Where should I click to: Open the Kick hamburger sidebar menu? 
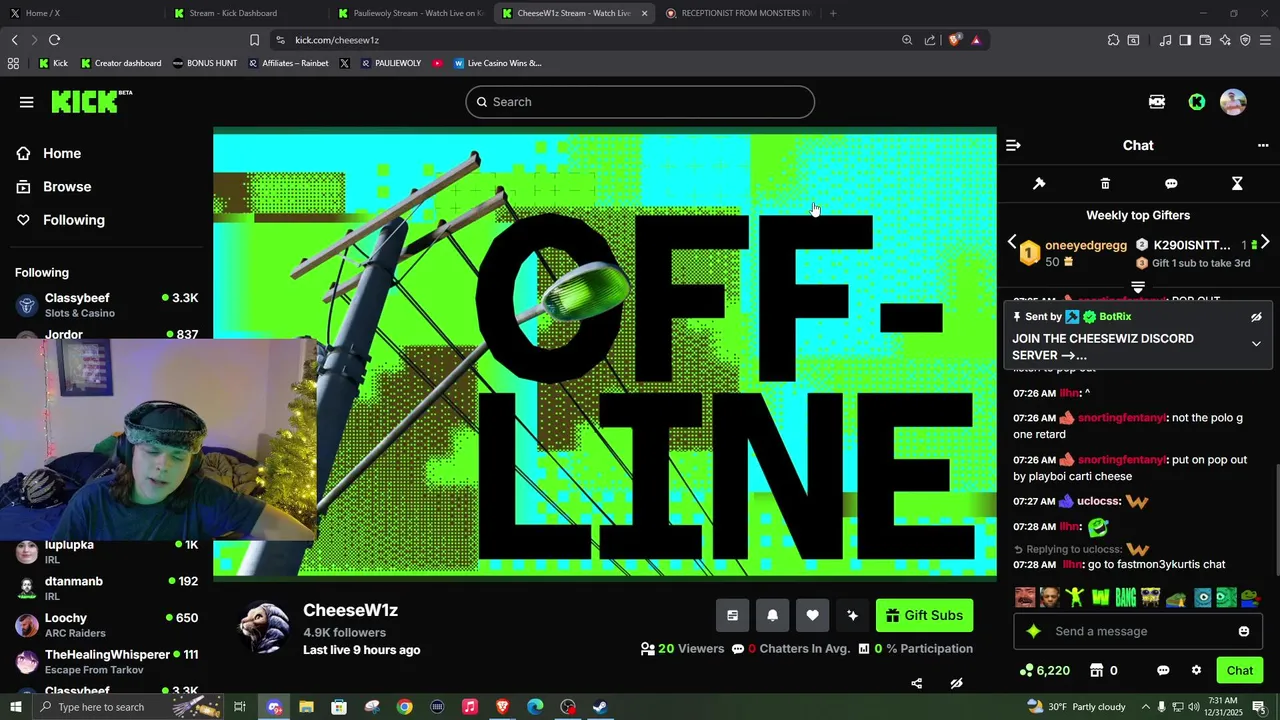[x=27, y=102]
